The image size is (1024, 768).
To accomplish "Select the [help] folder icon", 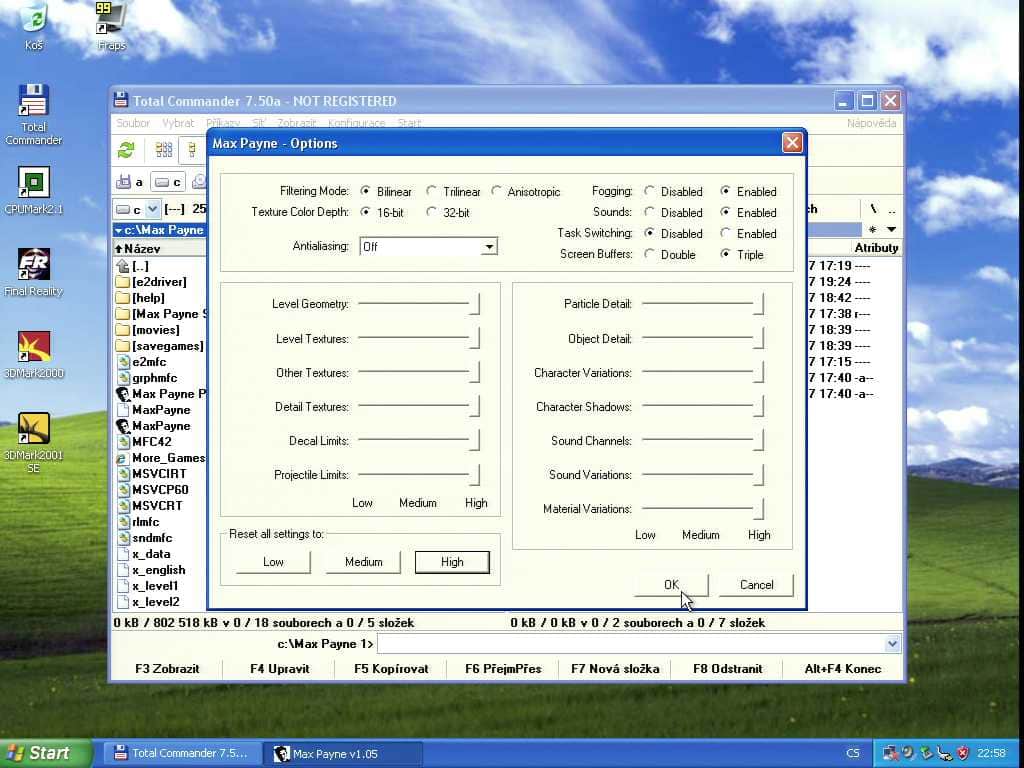I will coord(122,298).
